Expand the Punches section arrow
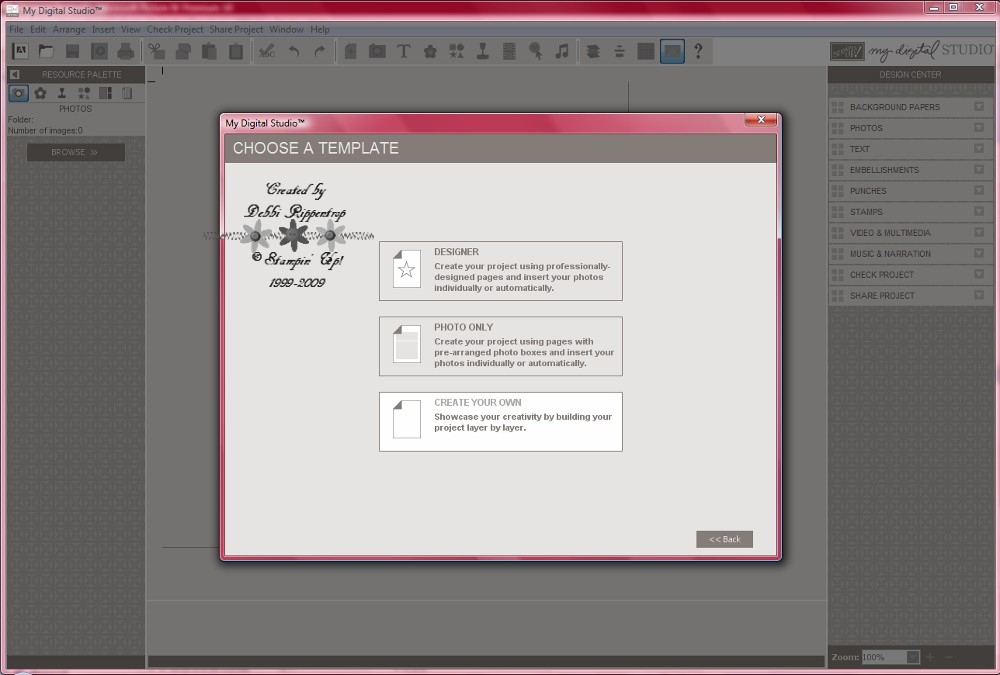Screen dimensions: 1000x675 [x=979, y=191]
